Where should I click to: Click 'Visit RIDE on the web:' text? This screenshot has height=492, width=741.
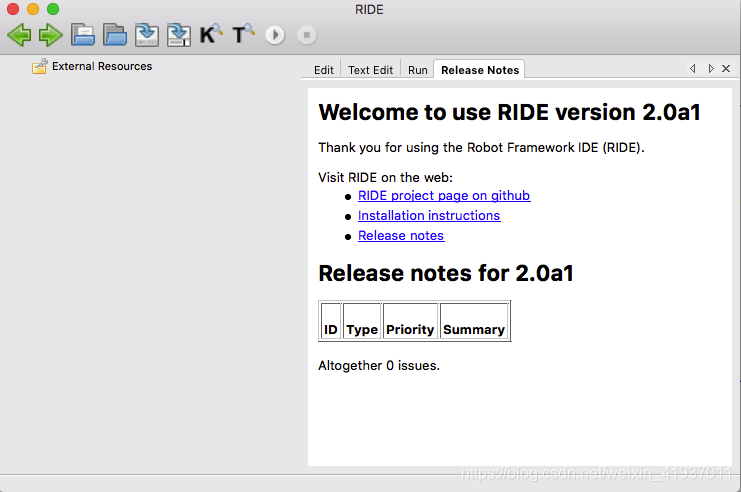(386, 178)
